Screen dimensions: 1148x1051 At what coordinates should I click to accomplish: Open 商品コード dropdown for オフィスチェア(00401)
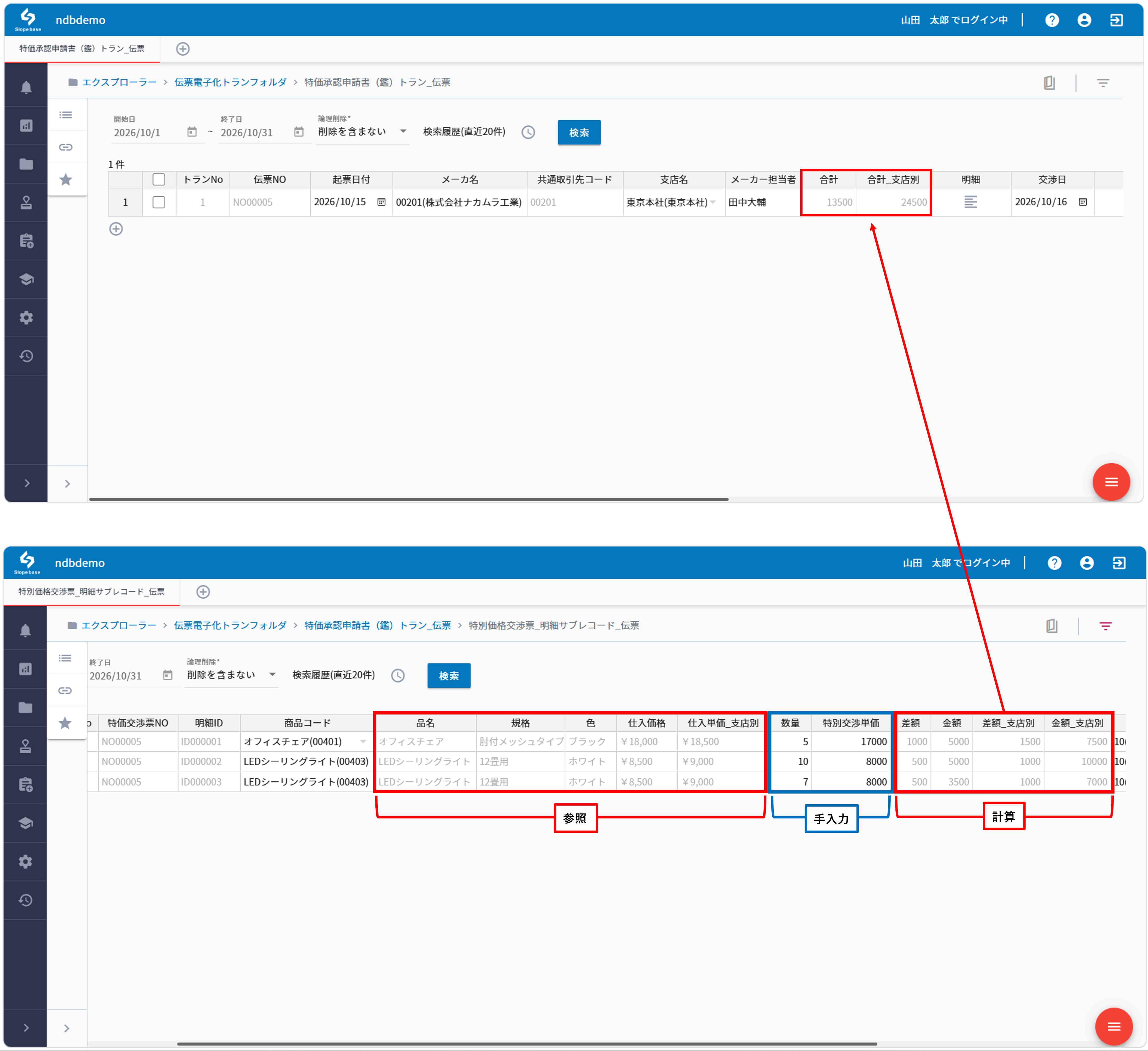[363, 741]
